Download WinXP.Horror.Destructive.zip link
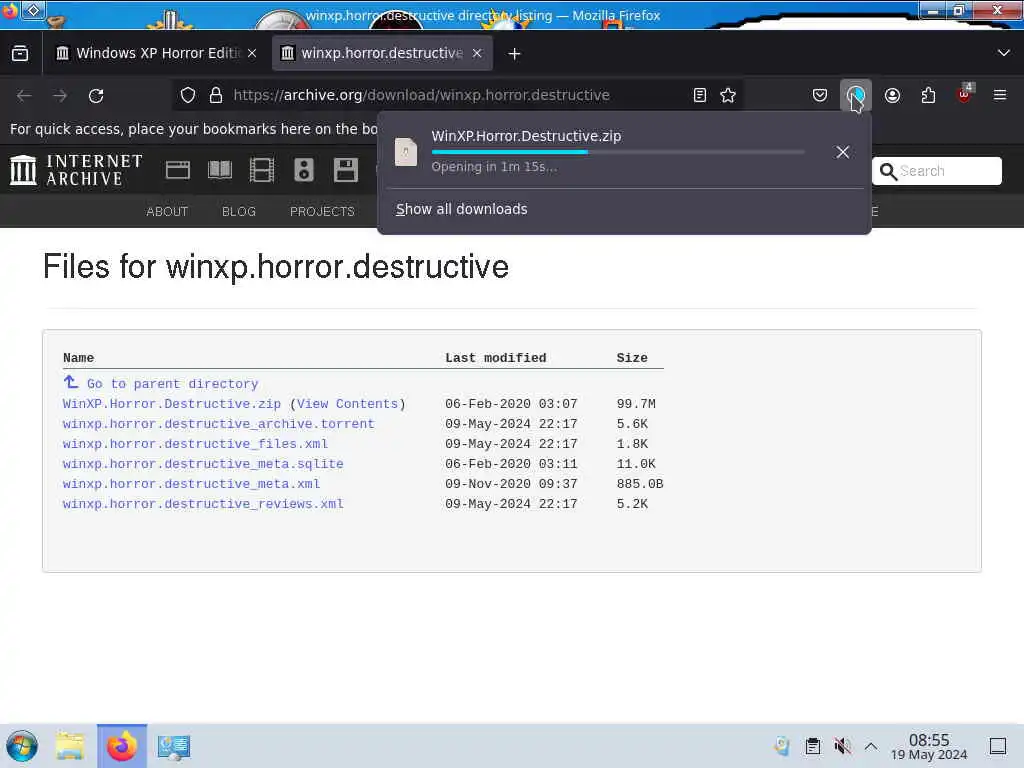This screenshot has width=1024, height=768. click(x=172, y=404)
